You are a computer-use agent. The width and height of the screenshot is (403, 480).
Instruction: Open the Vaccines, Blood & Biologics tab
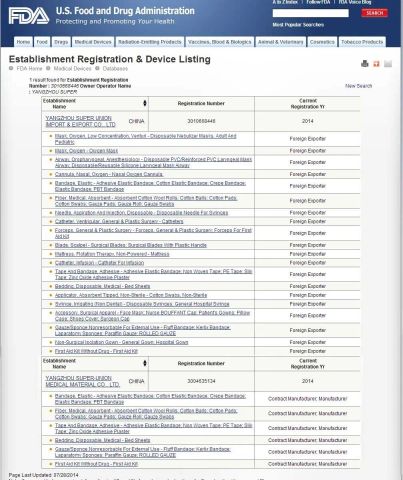tap(220, 42)
